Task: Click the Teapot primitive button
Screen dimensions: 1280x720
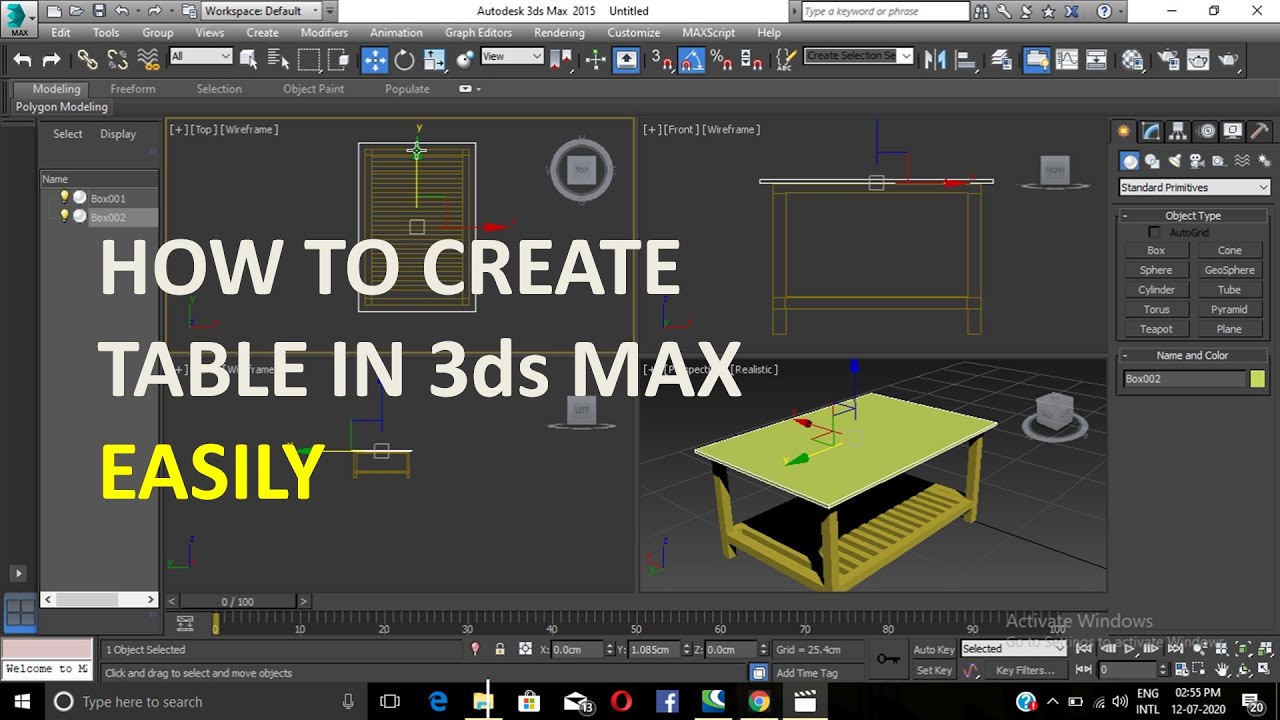Action: click(x=1156, y=329)
